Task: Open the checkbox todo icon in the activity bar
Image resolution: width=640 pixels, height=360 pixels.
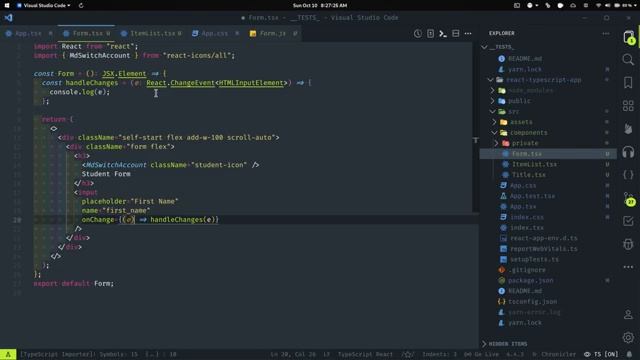Action: [x=628, y=221]
